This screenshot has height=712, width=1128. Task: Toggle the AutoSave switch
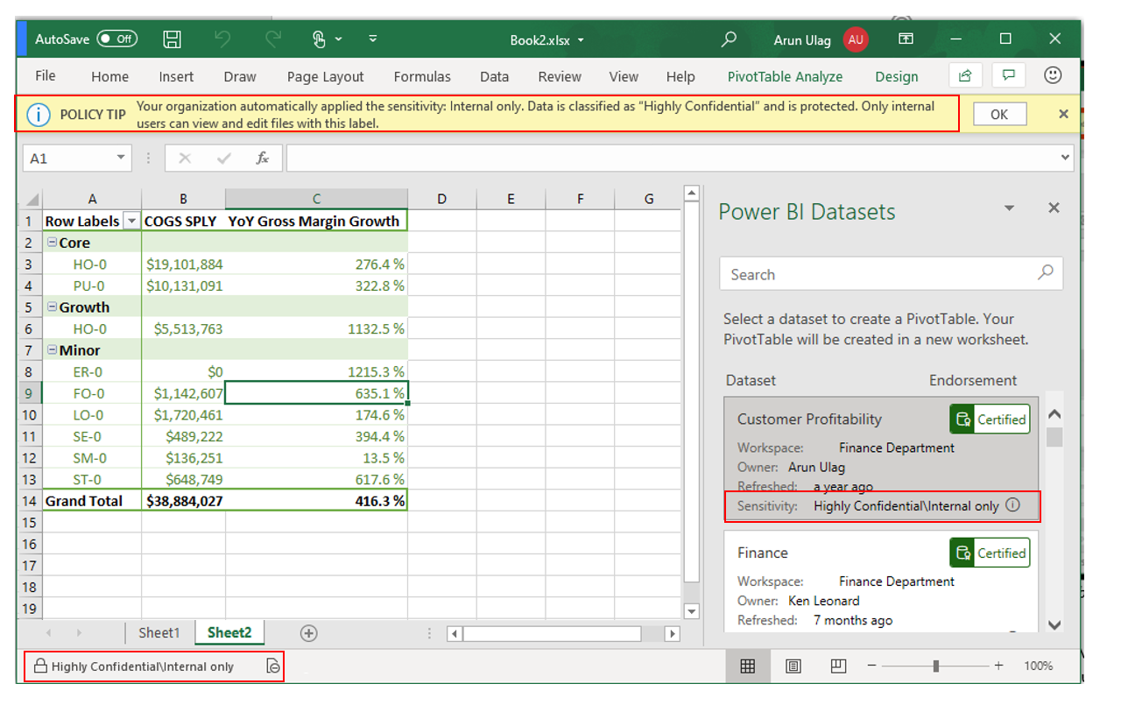pyautogui.click(x=117, y=39)
